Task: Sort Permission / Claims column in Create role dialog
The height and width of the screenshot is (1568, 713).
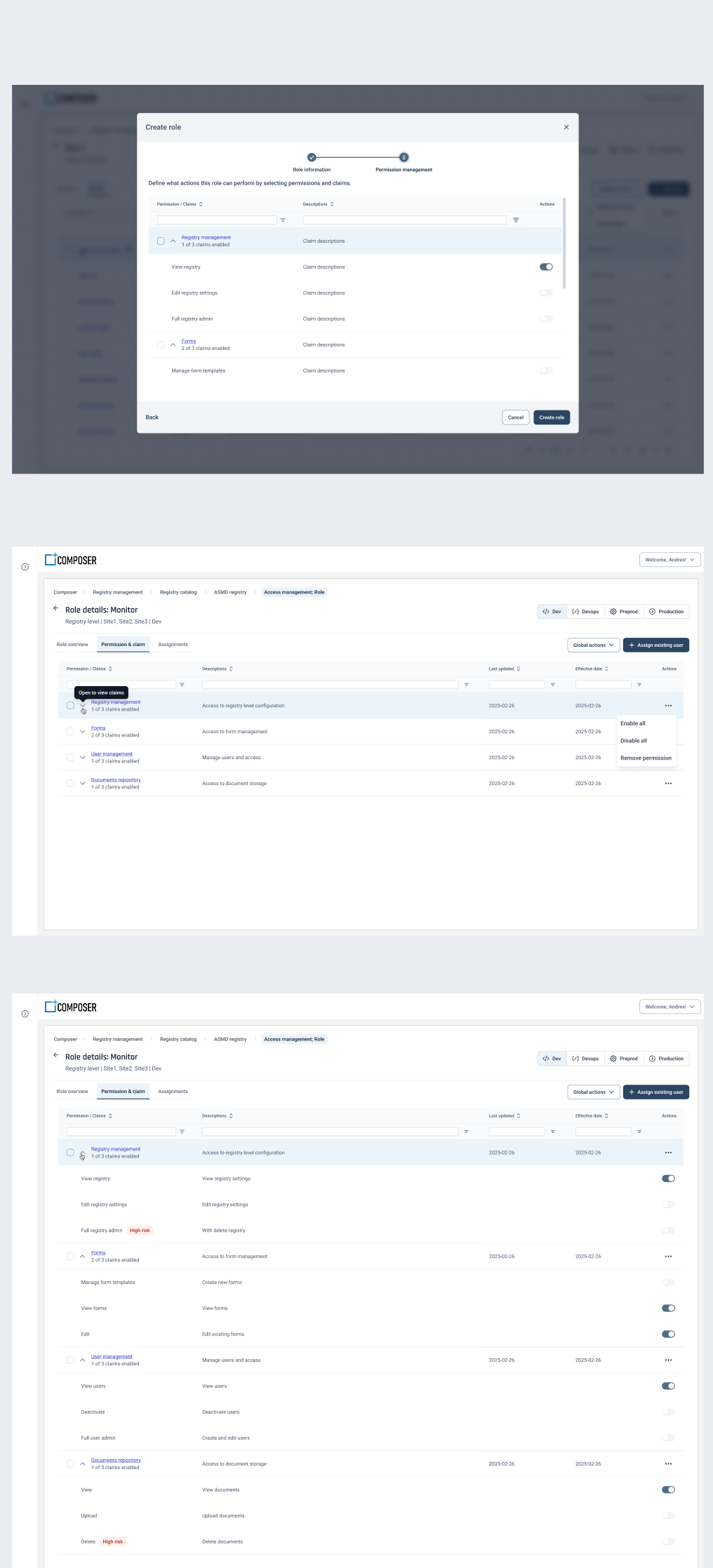Action: pyautogui.click(x=201, y=204)
